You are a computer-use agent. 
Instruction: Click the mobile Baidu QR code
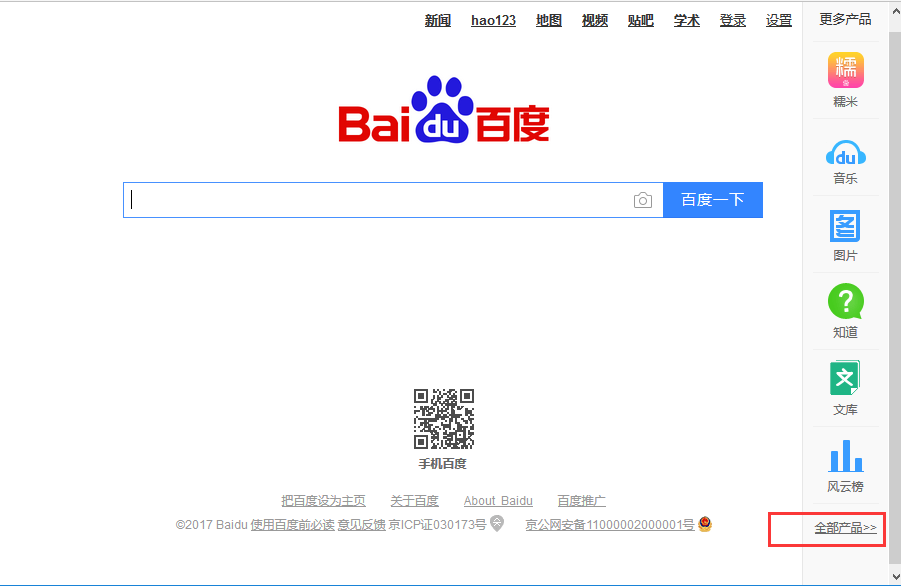click(444, 419)
